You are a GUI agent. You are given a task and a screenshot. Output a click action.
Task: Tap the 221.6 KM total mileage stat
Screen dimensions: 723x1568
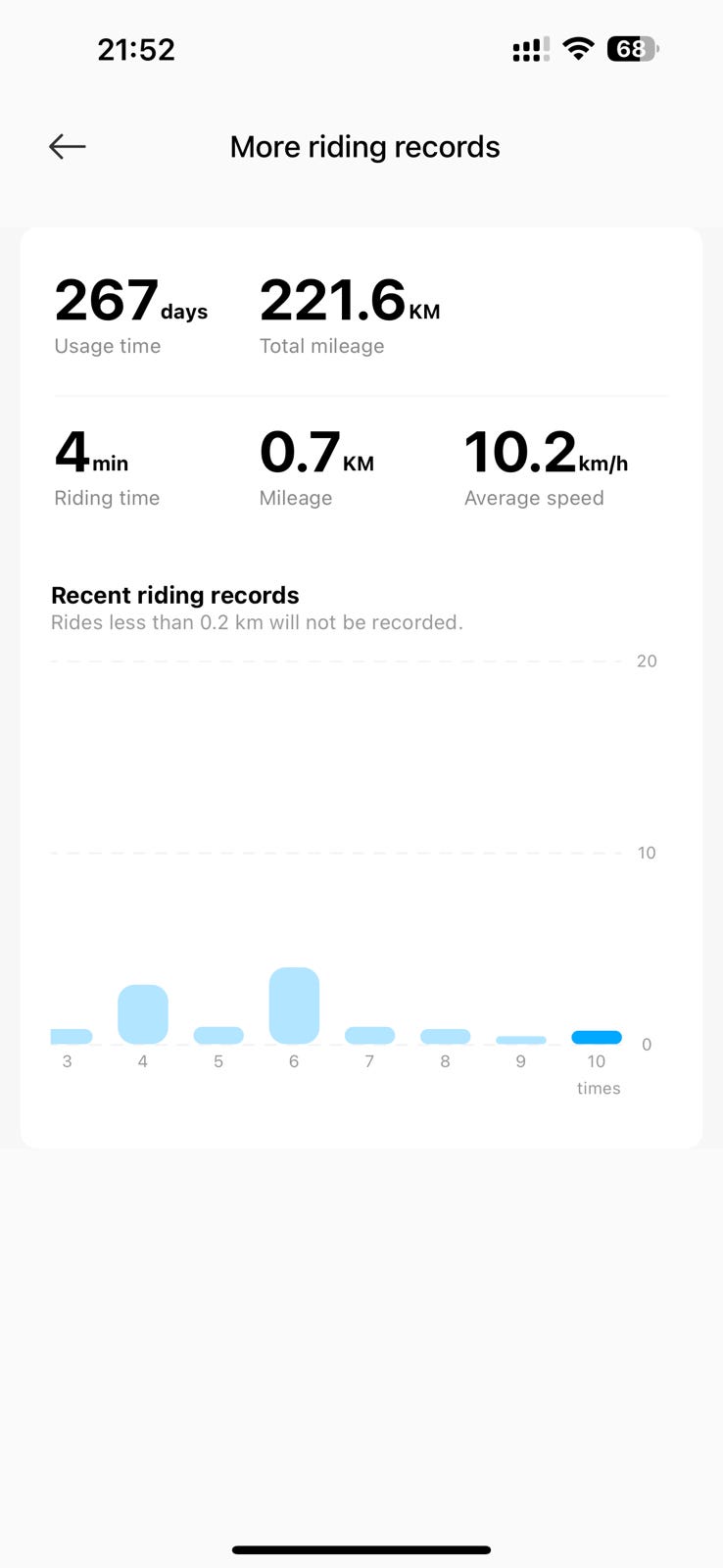pos(350,316)
